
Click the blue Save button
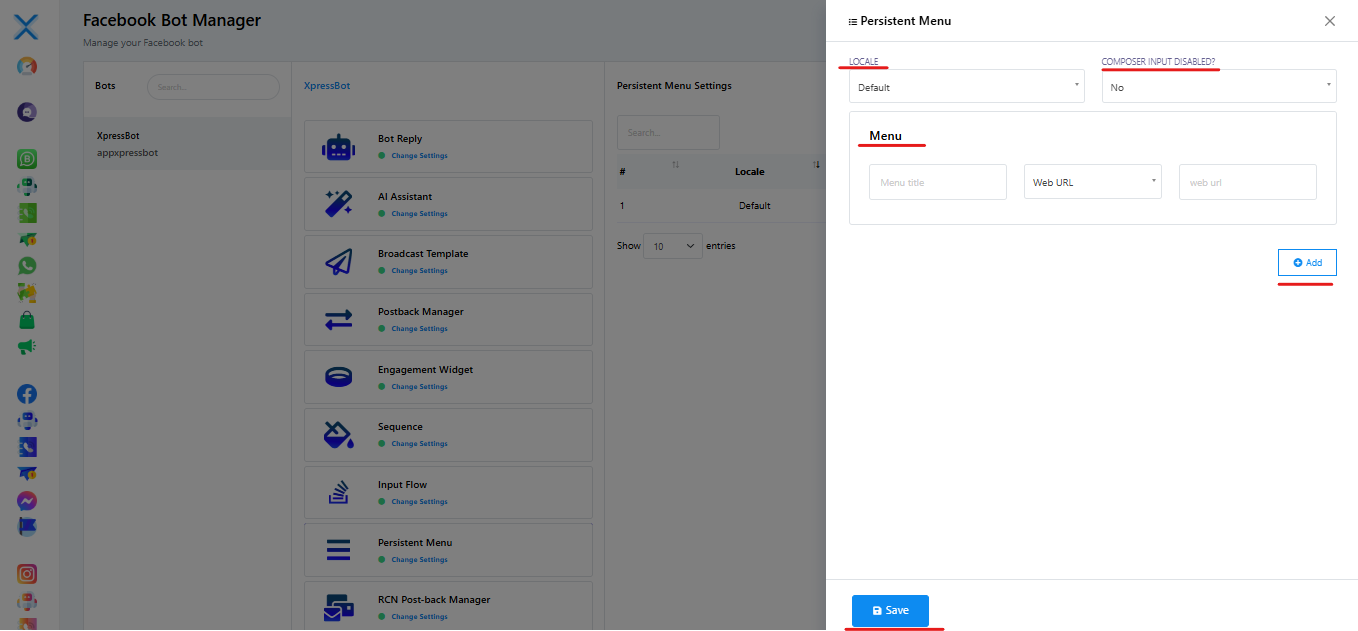pos(890,610)
